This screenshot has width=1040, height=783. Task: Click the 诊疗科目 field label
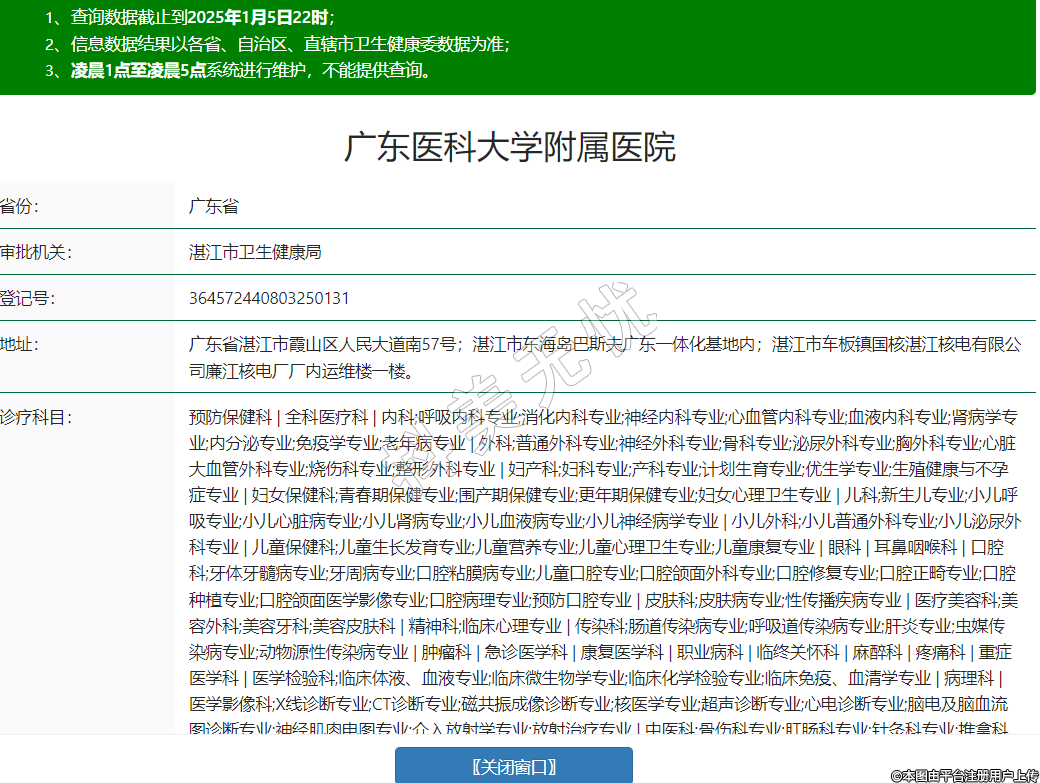click(x=35, y=416)
